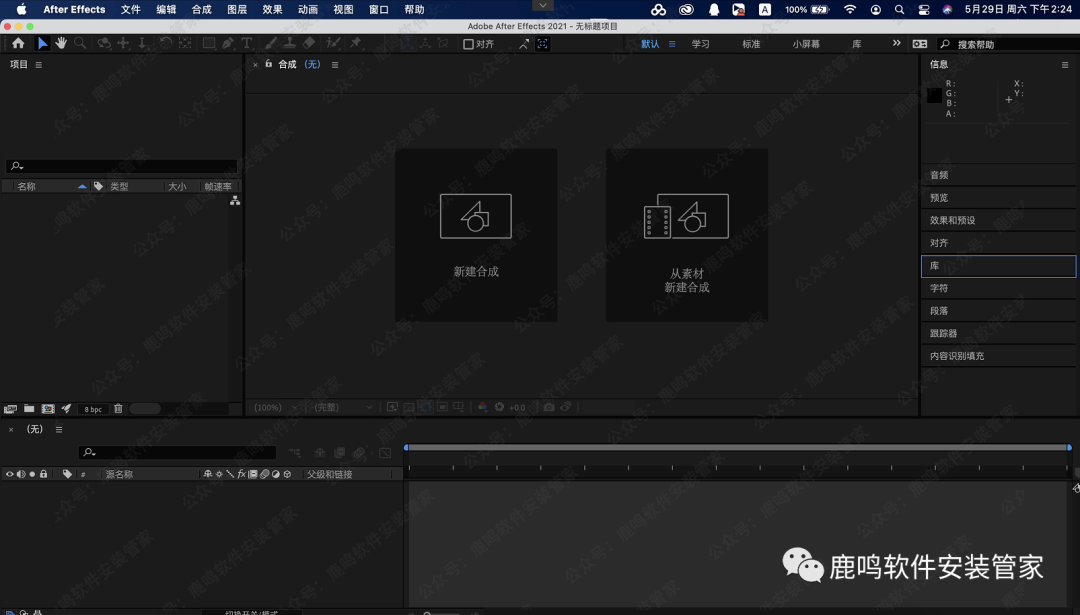Viewport: 1080px width, 615px height.
Task: Open the 合成 menu in menu bar
Action: 201,10
